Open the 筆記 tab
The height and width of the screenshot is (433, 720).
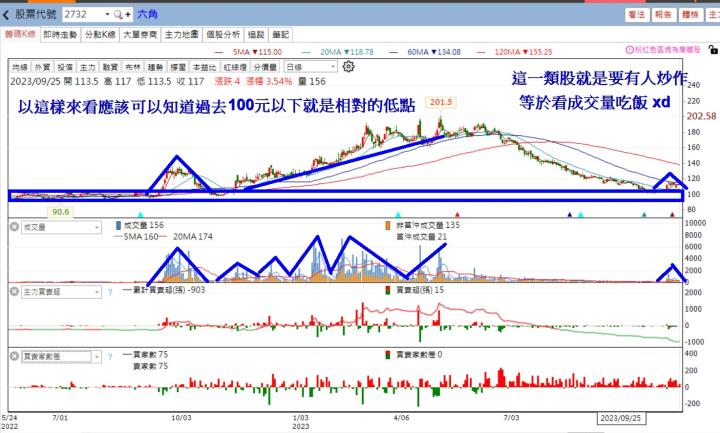281,34
